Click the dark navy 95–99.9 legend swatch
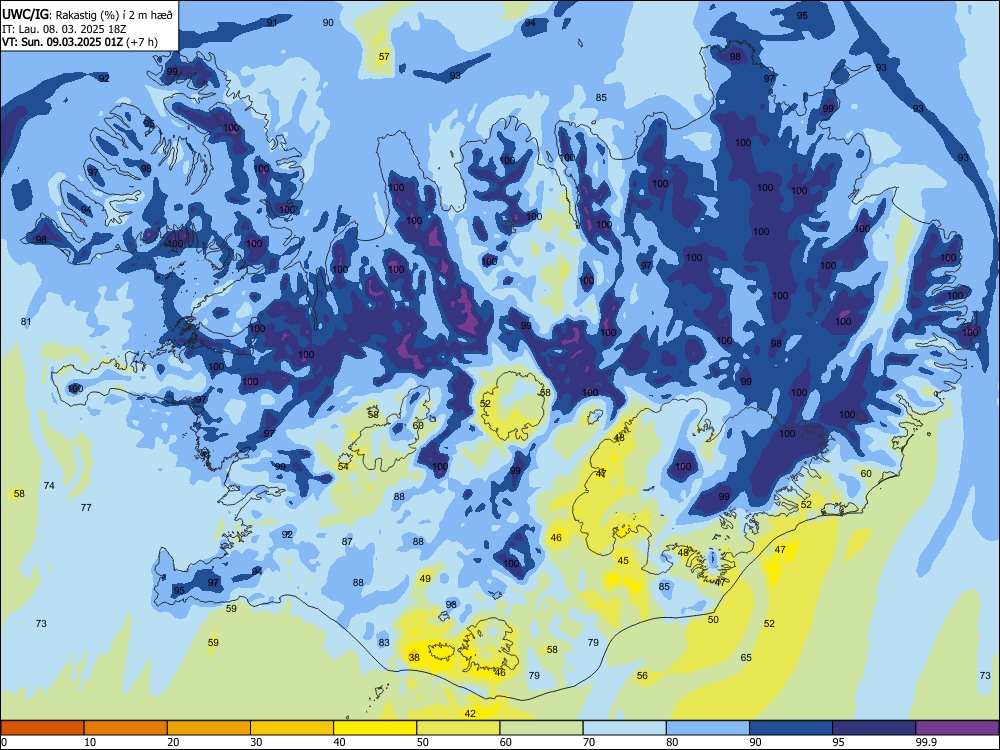Viewport: 1000px width, 750px height. click(x=874, y=728)
